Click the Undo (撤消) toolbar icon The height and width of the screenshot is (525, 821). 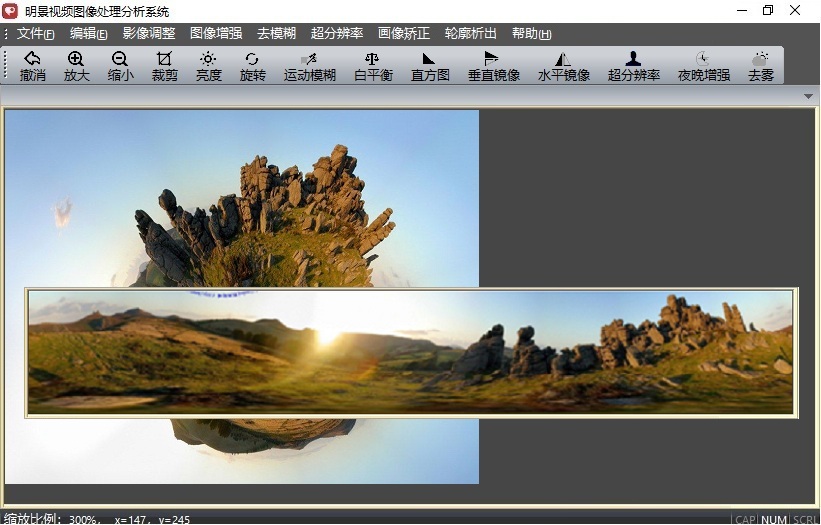pos(33,66)
